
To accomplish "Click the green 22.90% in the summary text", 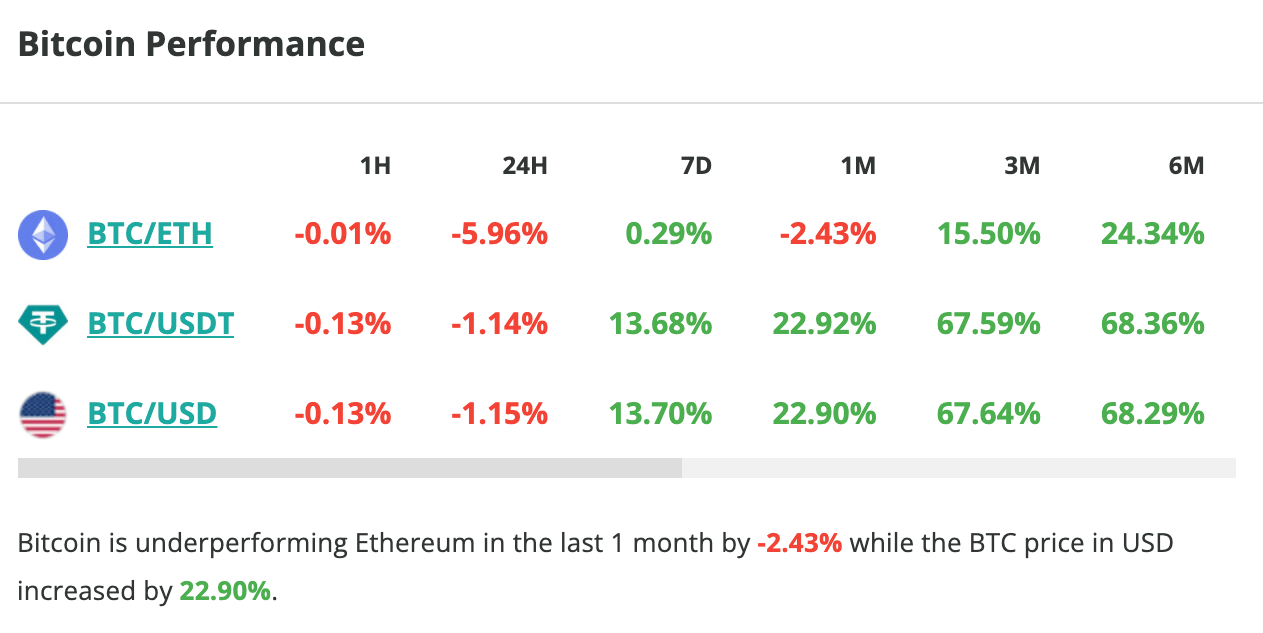I will point(225,591).
